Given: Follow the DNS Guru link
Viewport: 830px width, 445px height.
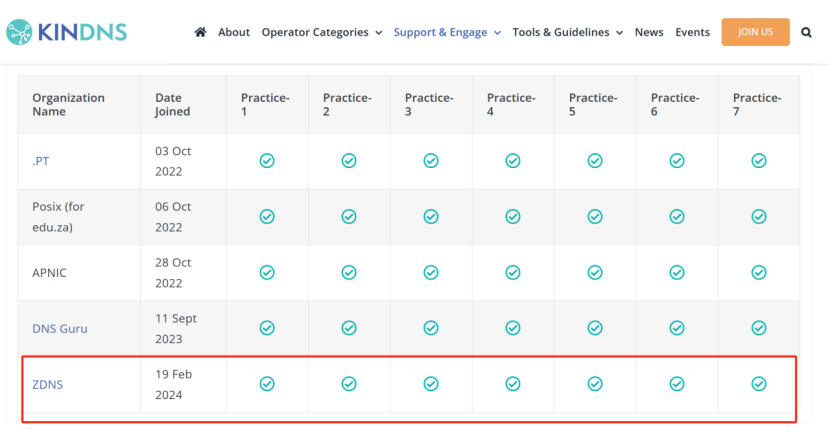Looking at the screenshot, I should click(61, 328).
